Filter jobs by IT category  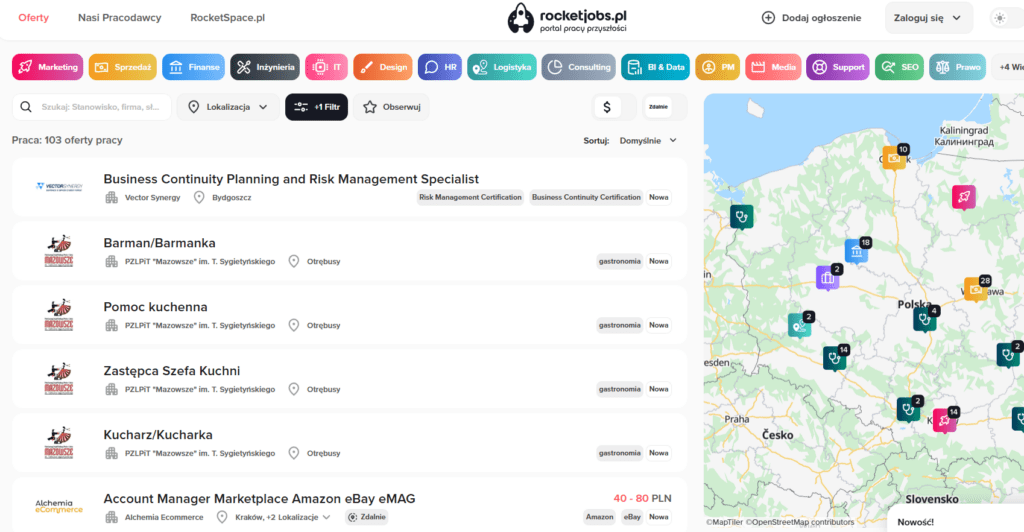[326, 67]
